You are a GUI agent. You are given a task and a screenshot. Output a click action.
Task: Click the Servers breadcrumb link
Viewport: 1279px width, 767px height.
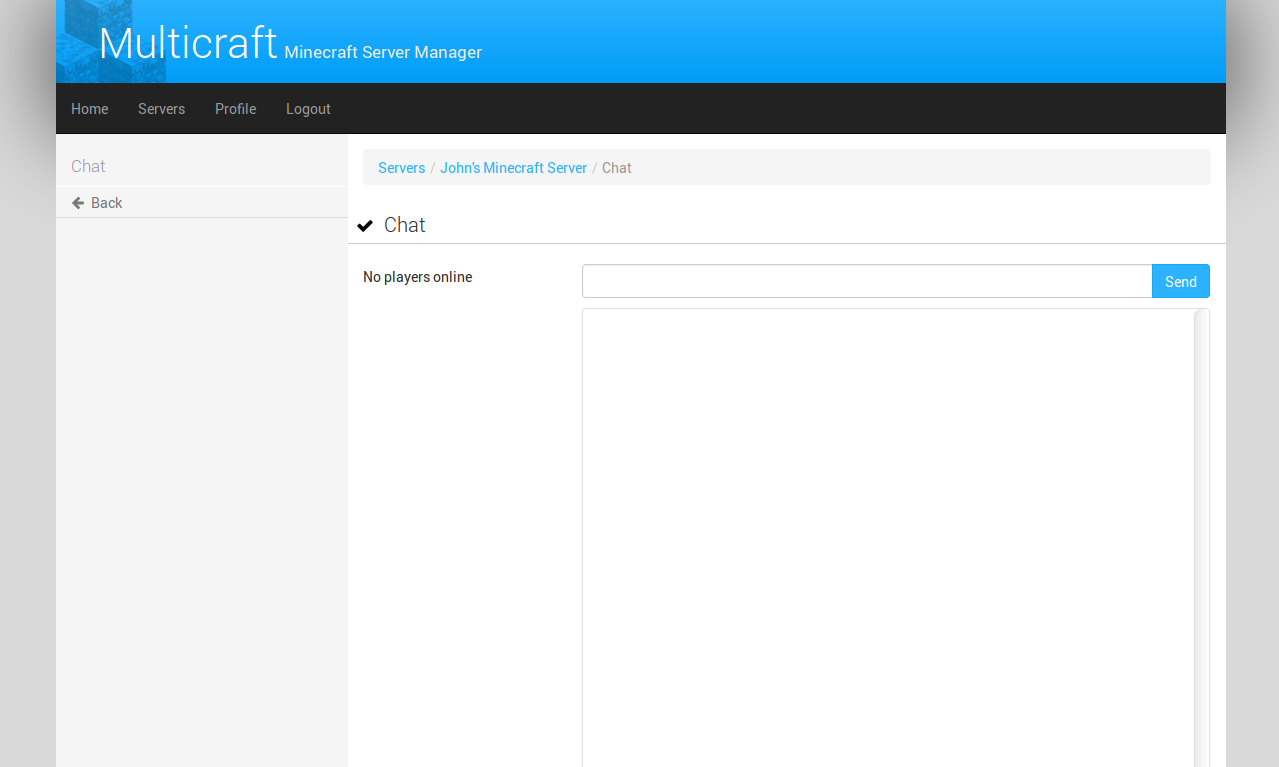coord(401,168)
